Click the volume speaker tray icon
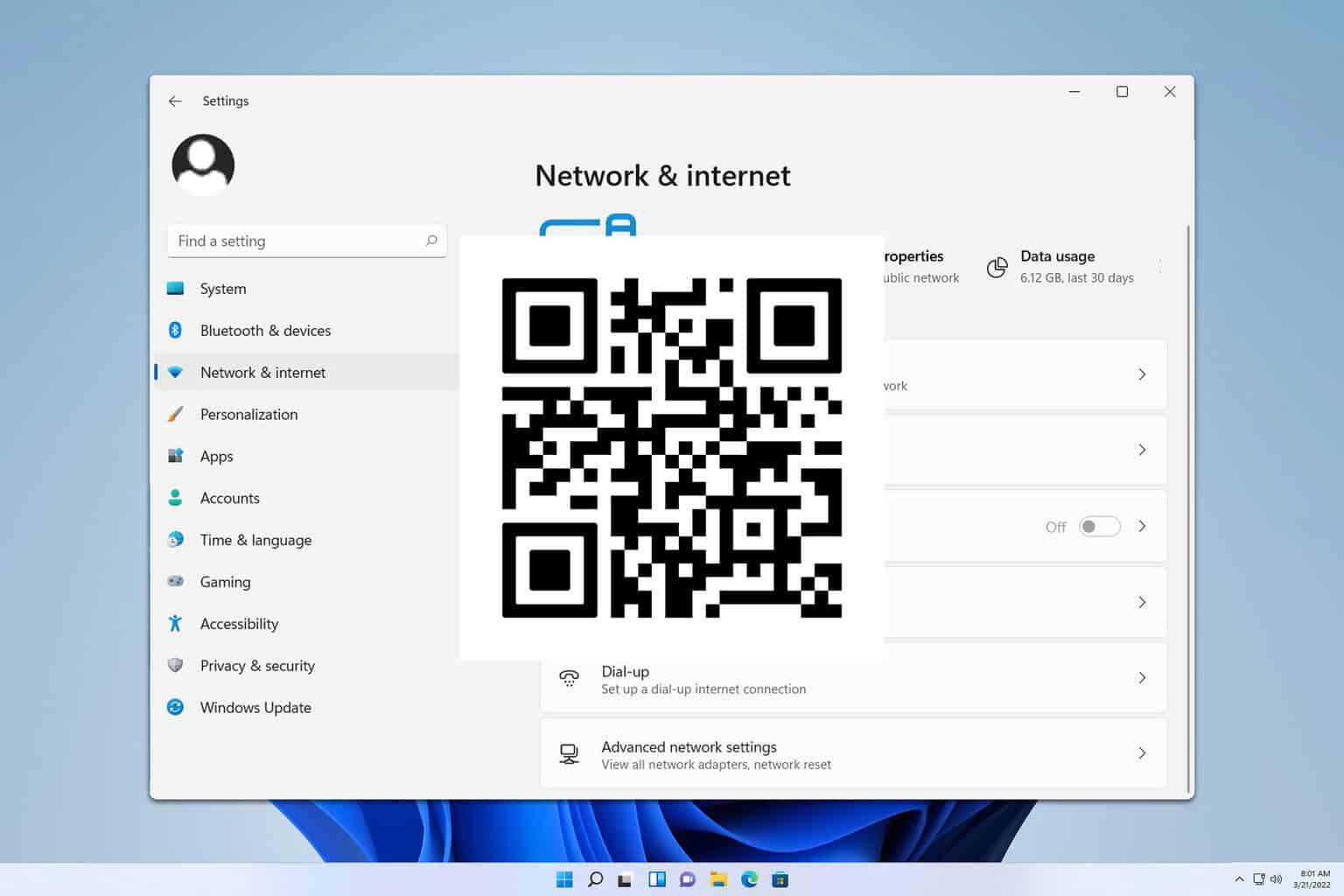This screenshot has width=1344, height=896. click(x=1276, y=879)
